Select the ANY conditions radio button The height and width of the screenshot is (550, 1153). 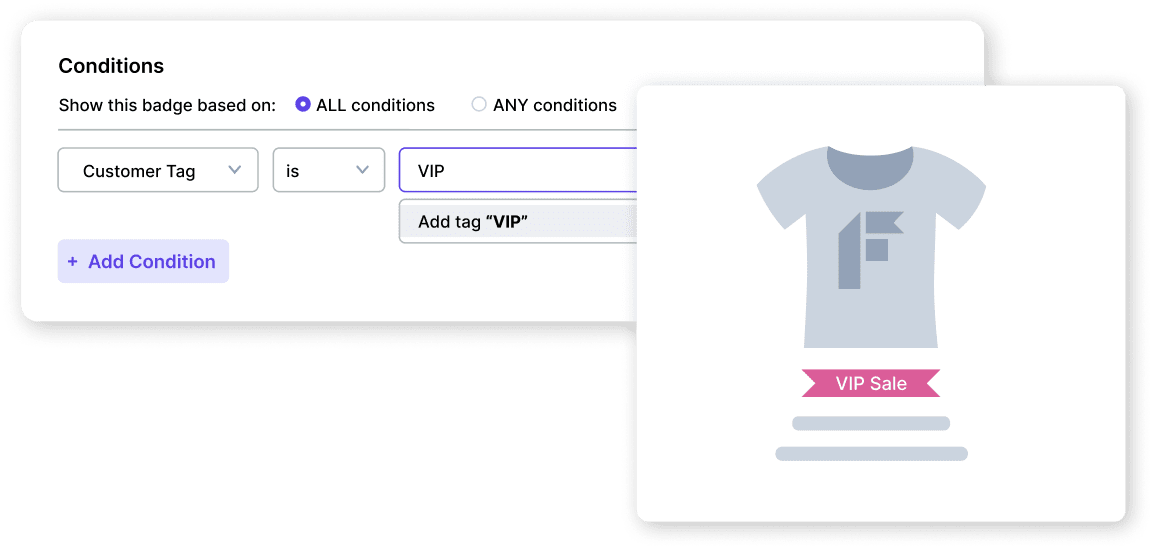coord(479,105)
